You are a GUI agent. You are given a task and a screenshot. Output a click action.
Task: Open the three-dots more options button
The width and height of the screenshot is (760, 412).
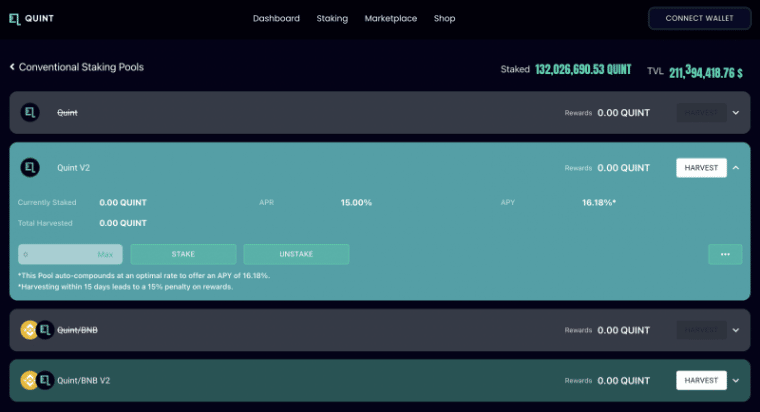coord(725,254)
